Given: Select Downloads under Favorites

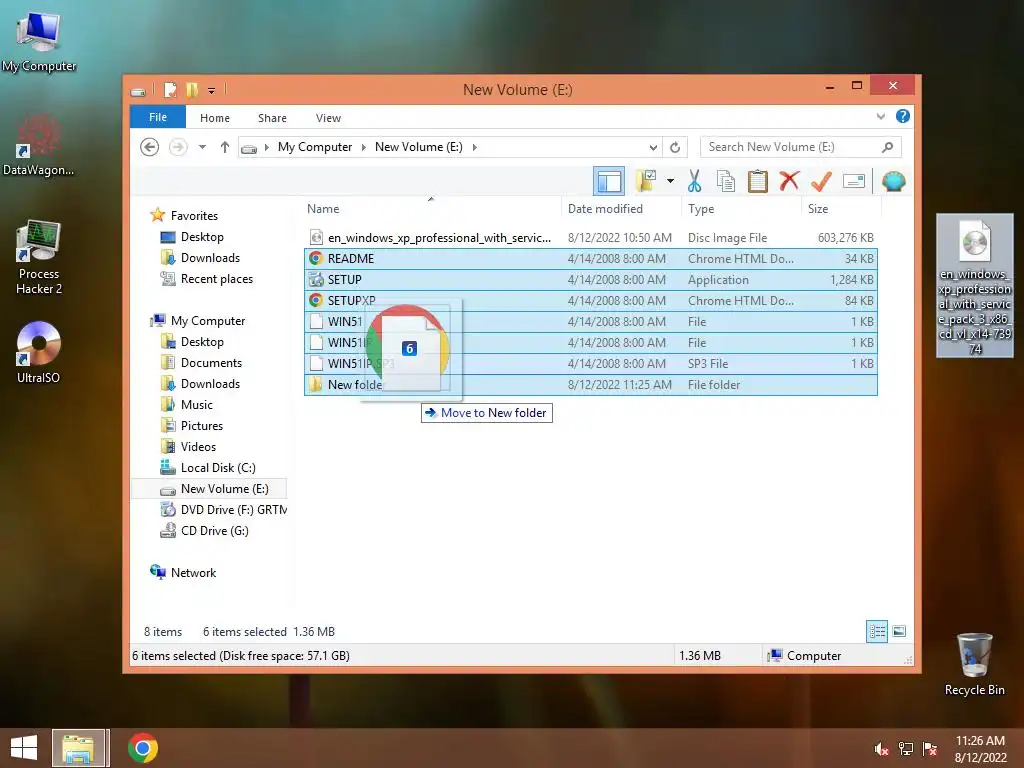Looking at the screenshot, I should point(210,258).
